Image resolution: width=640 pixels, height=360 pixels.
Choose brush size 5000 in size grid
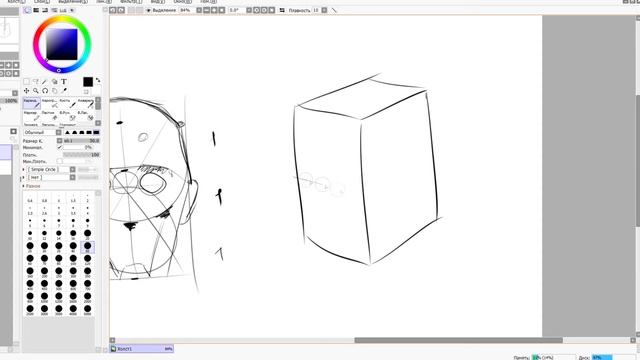coord(87,310)
